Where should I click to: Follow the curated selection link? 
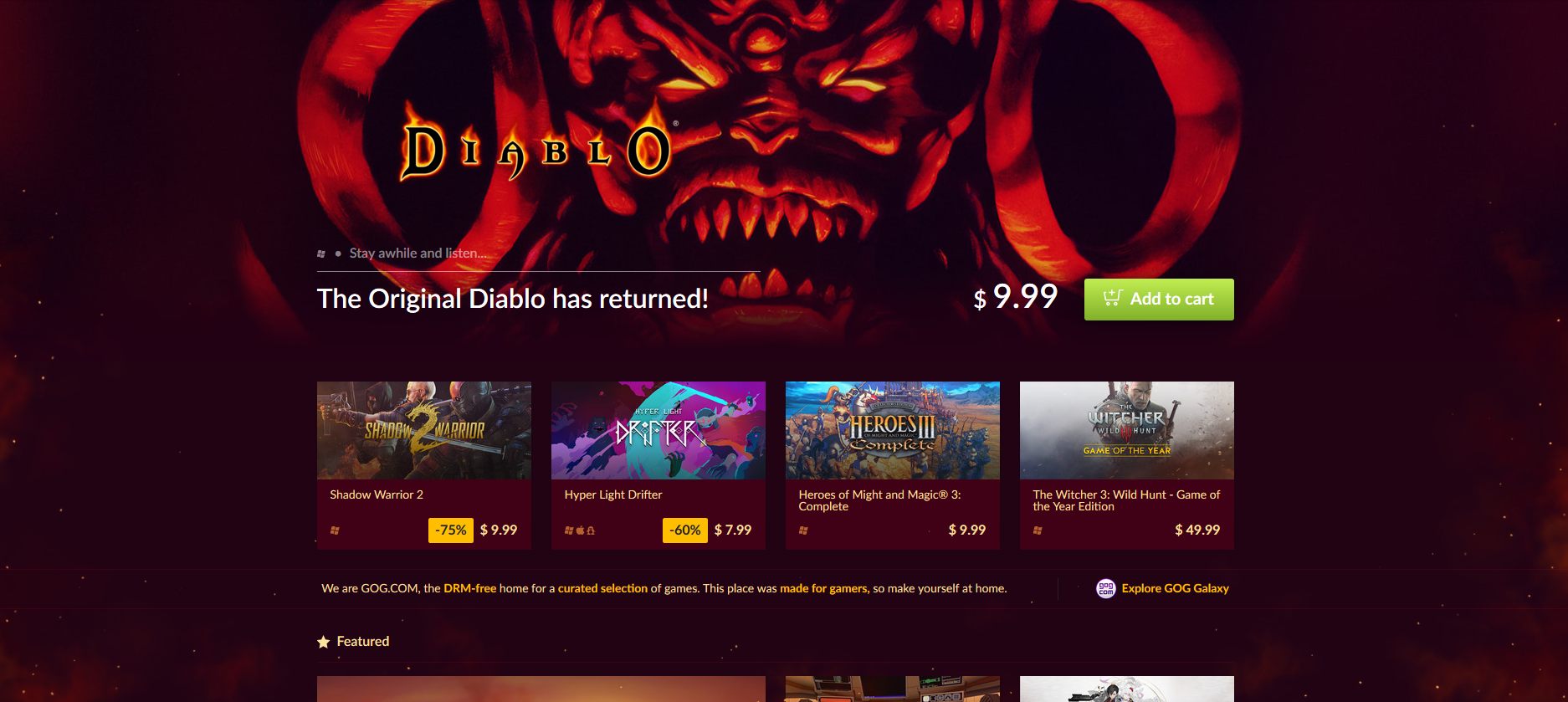[x=602, y=588]
